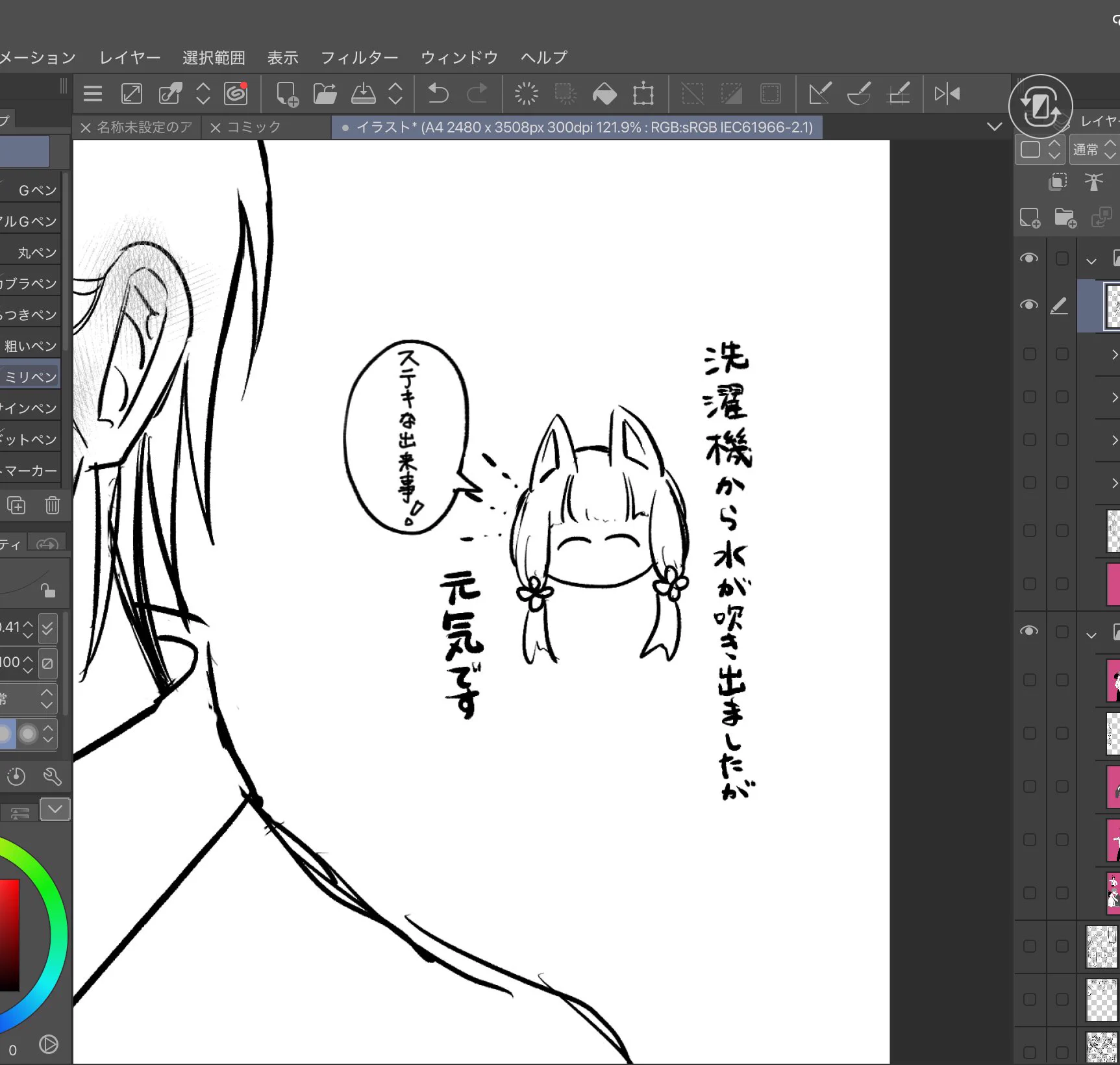Select the カブラペン sub tool

(31, 284)
